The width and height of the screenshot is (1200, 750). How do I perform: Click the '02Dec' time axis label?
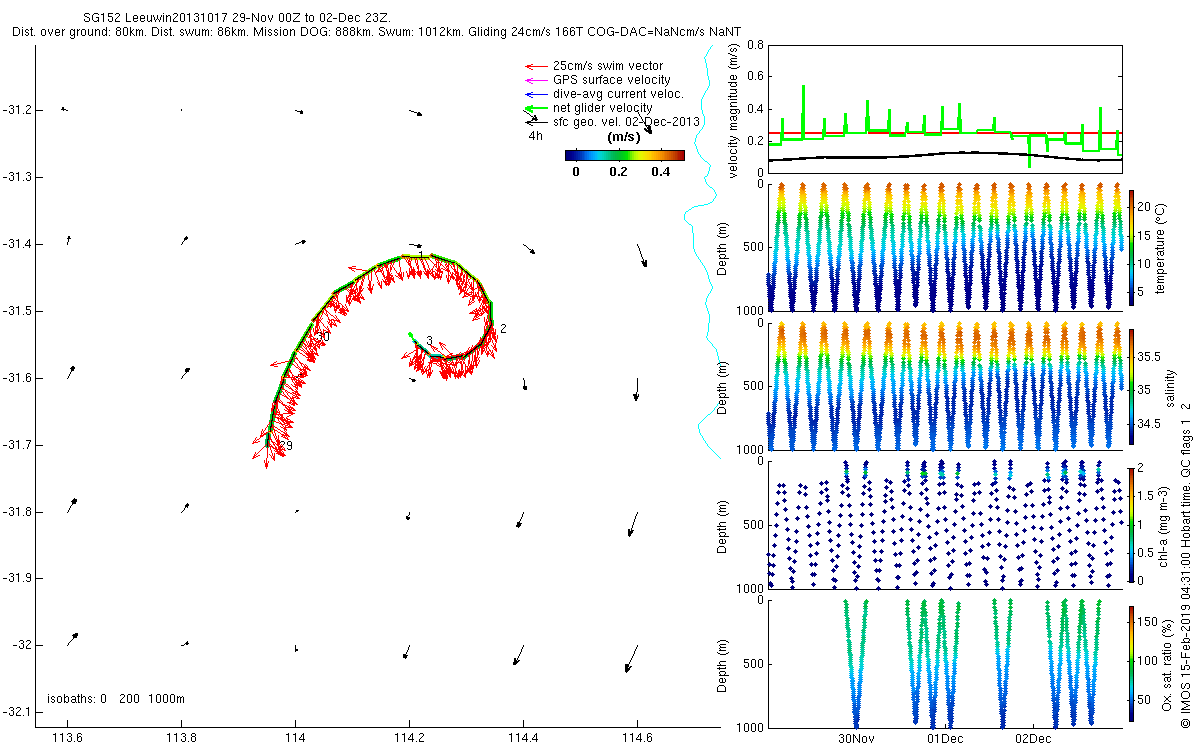(1033, 740)
